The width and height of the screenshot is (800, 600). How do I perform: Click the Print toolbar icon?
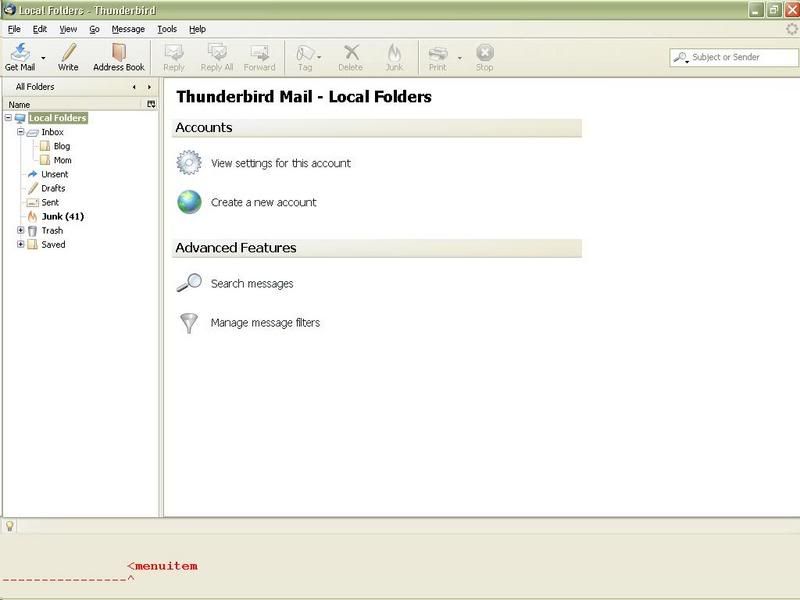click(x=438, y=53)
